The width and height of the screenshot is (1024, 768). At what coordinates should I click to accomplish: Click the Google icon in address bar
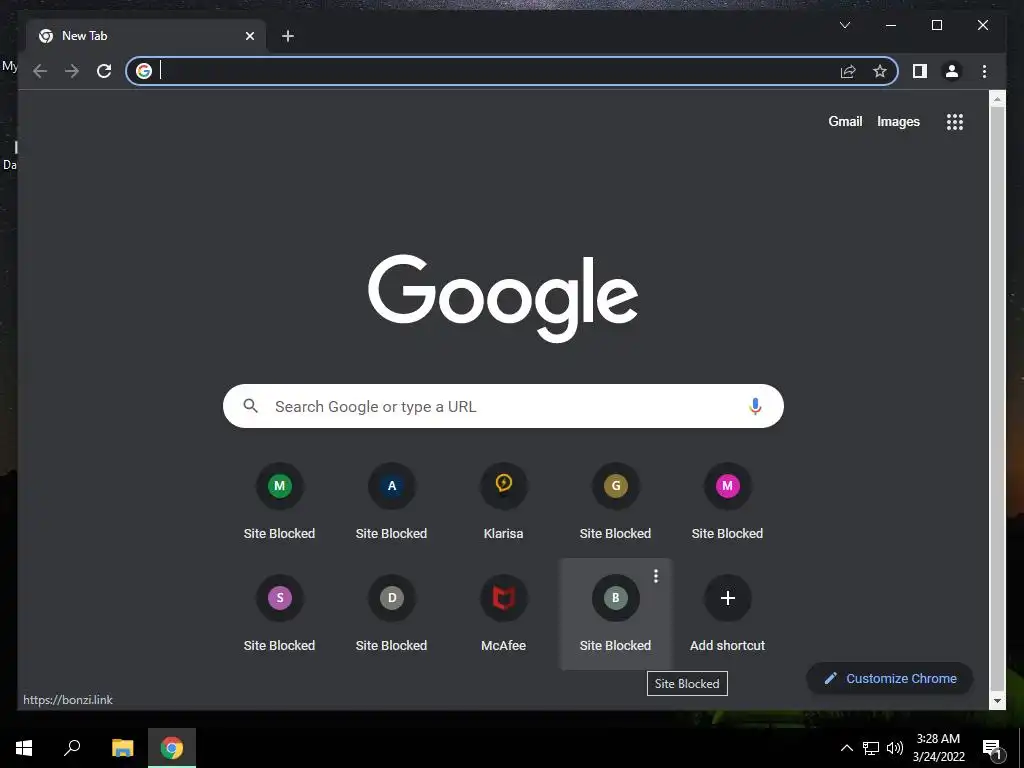coord(144,71)
